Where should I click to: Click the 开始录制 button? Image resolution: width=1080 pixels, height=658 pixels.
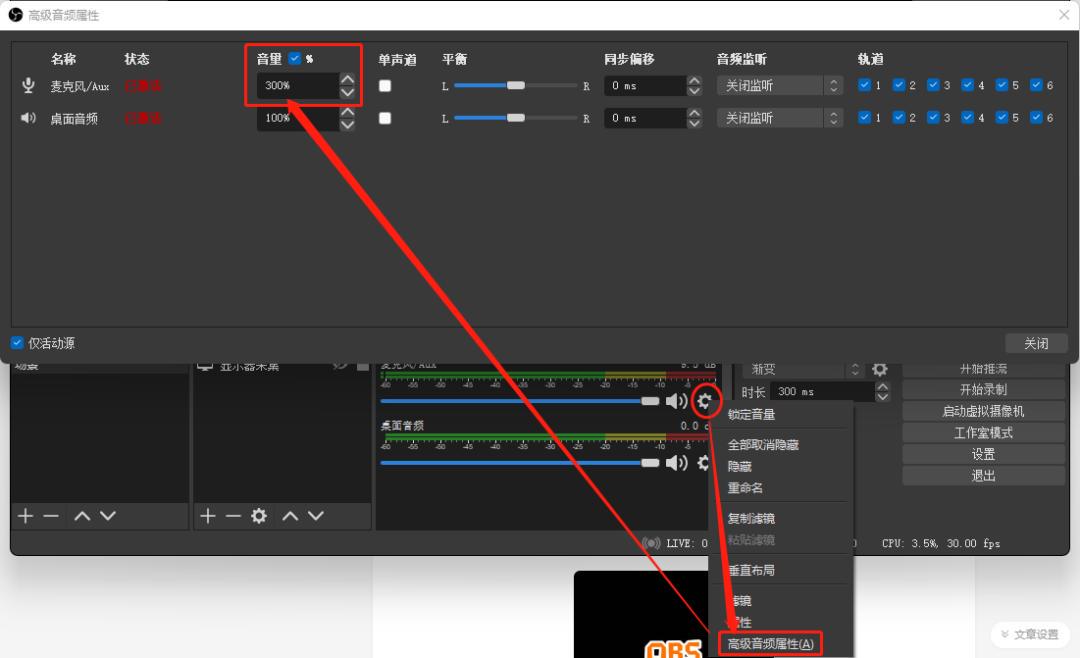(x=983, y=390)
